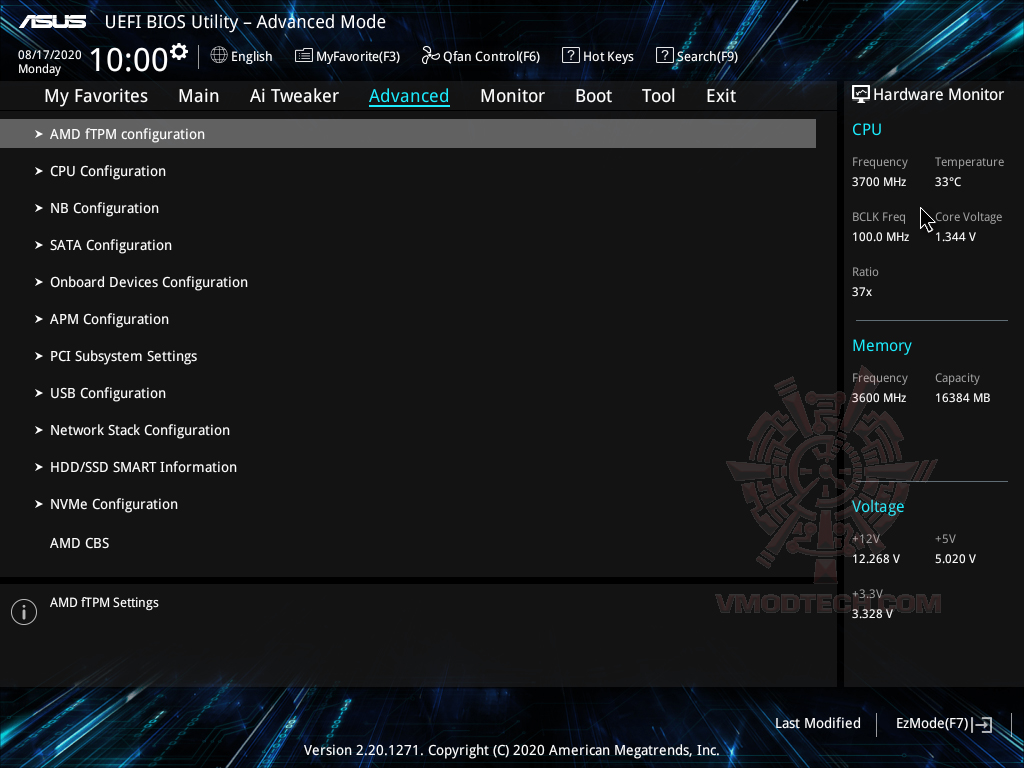The height and width of the screenshot is (768, 1024).
Task: Expand the SATA Configuration submenu
Action: click(110, 245)
